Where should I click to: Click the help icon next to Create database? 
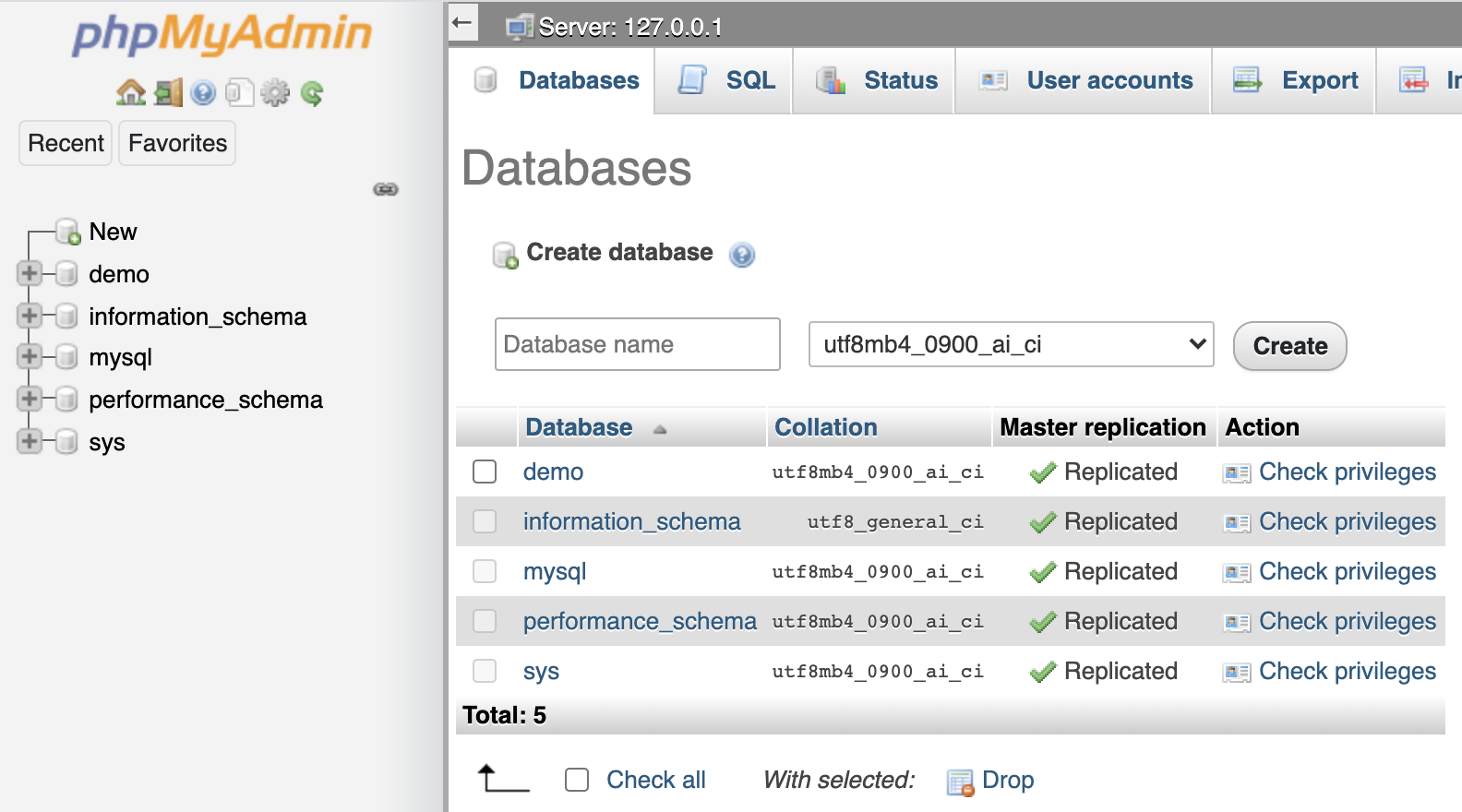point(742,255)
